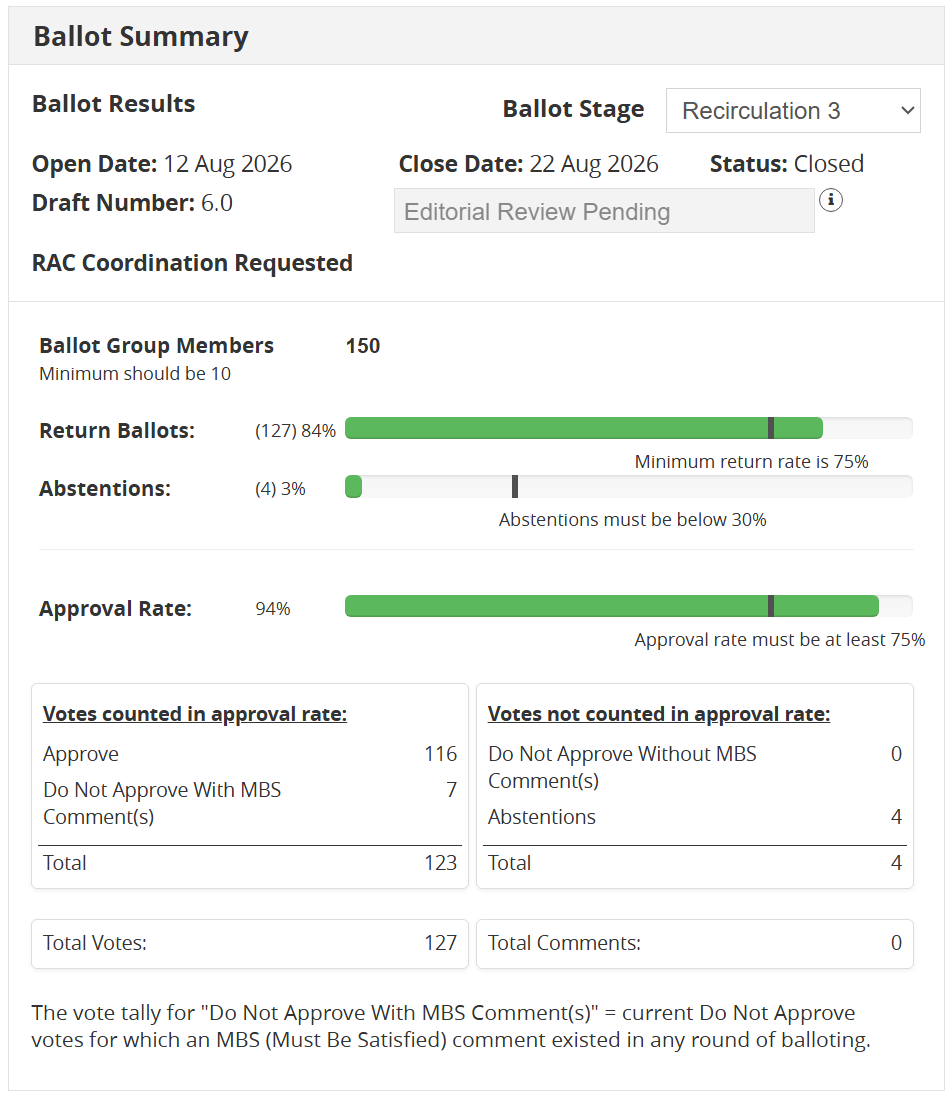Click the Total Votes box
Image resolution: width=951 pixels, height=1095 pixels.
[x=249, y=943]
